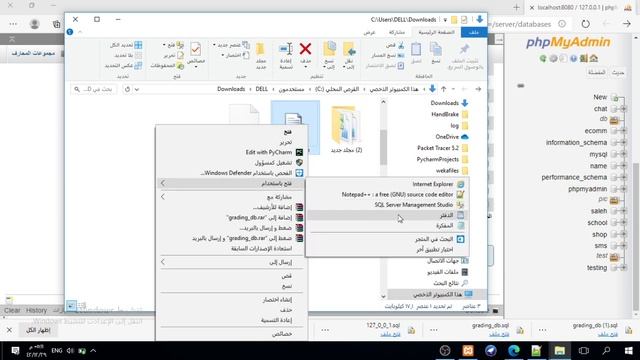
Task: Click the browser reload button
Action: tap(585, 24)
